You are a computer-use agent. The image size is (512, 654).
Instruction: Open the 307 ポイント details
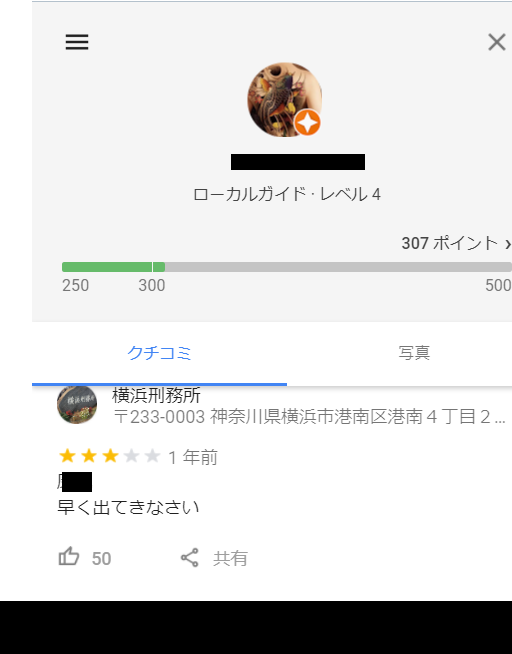pyautogui.click(x=450, y=243)
